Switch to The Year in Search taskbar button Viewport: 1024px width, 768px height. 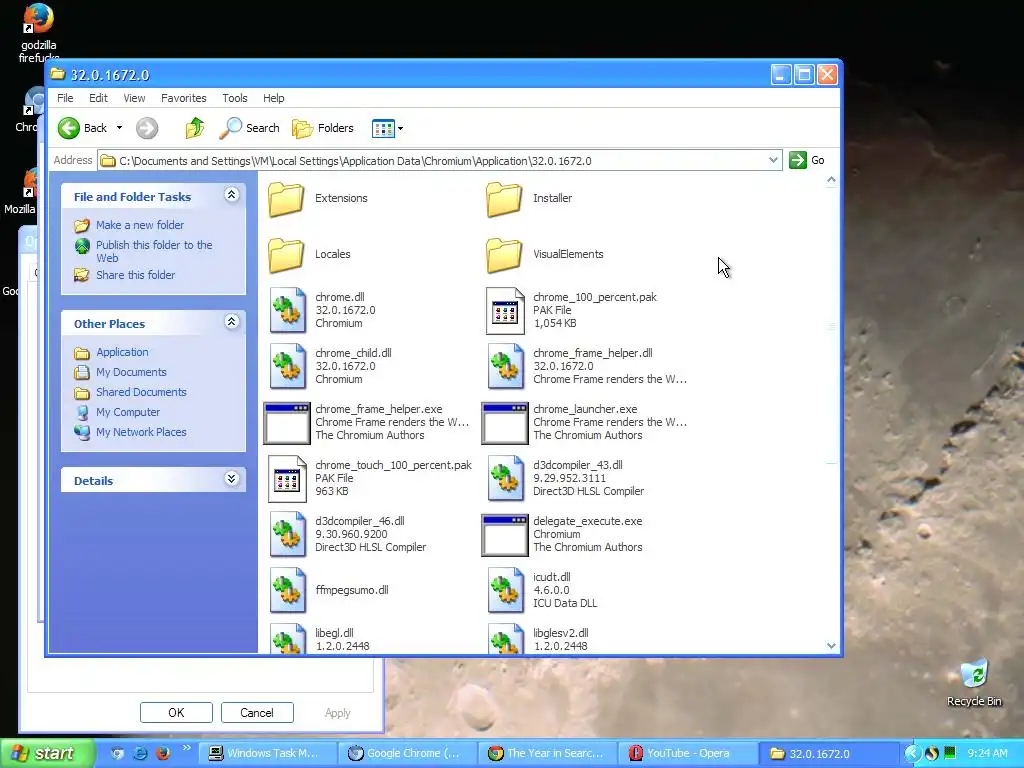click(x=547, y=753)
